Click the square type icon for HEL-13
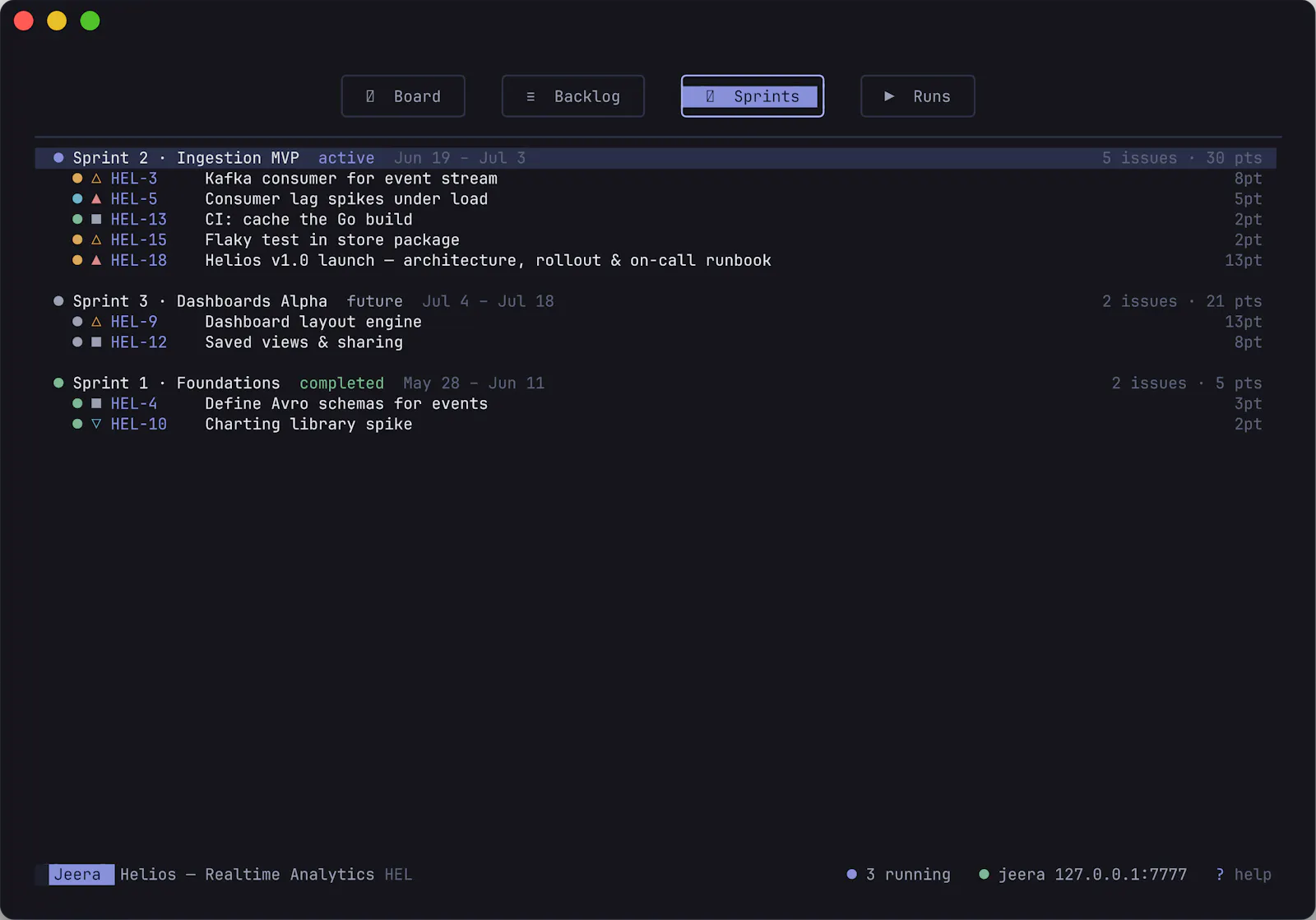Screen dimensions: 1316x920 pos(96,220)
